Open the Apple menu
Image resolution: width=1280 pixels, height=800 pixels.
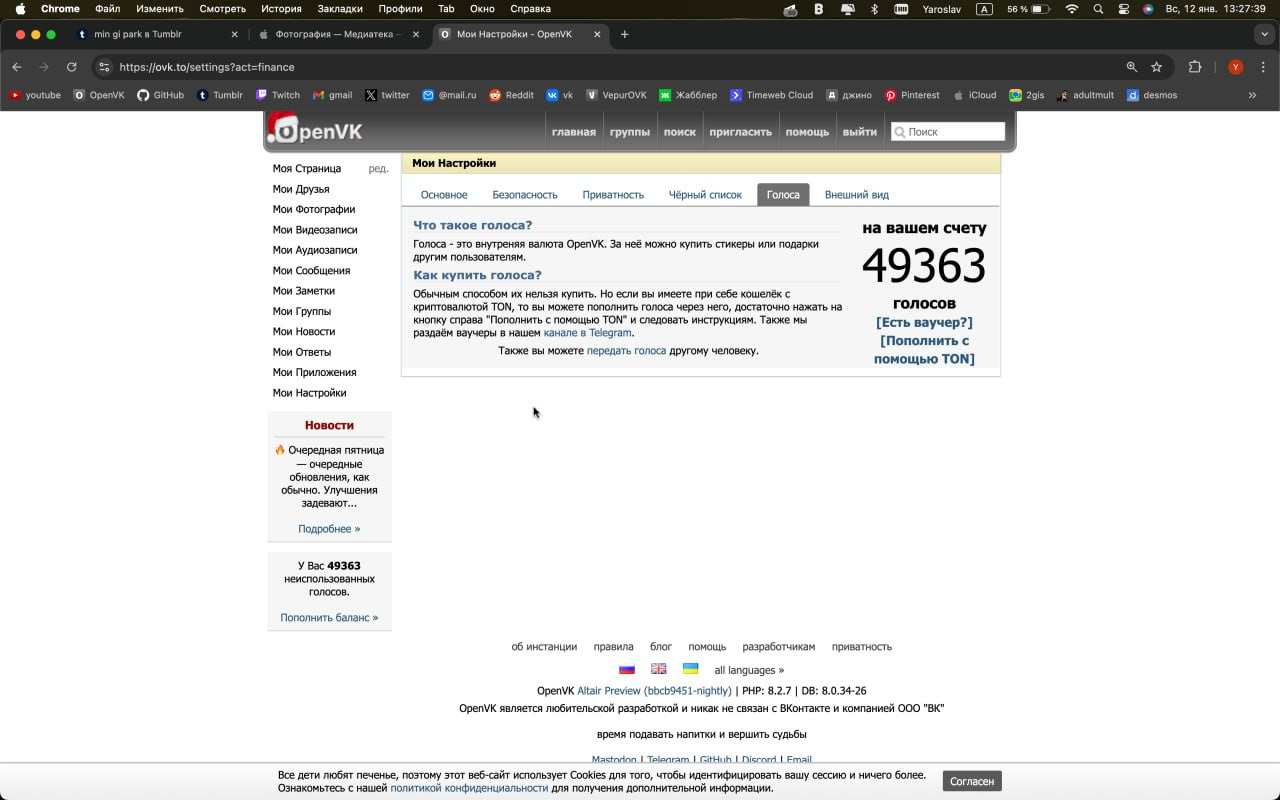[x=20, y=9]
